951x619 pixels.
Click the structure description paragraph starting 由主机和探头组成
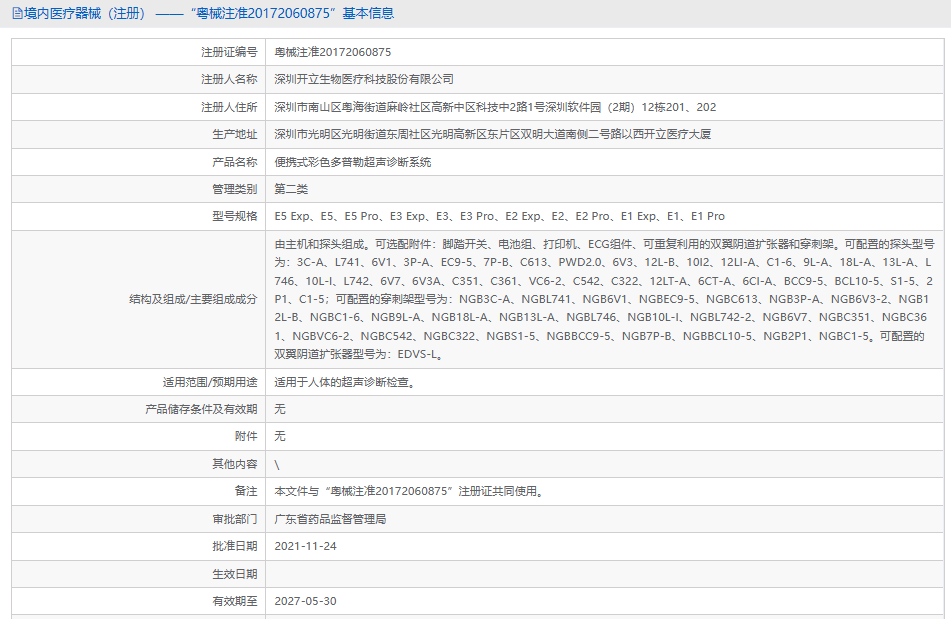[x=604, y=299]
